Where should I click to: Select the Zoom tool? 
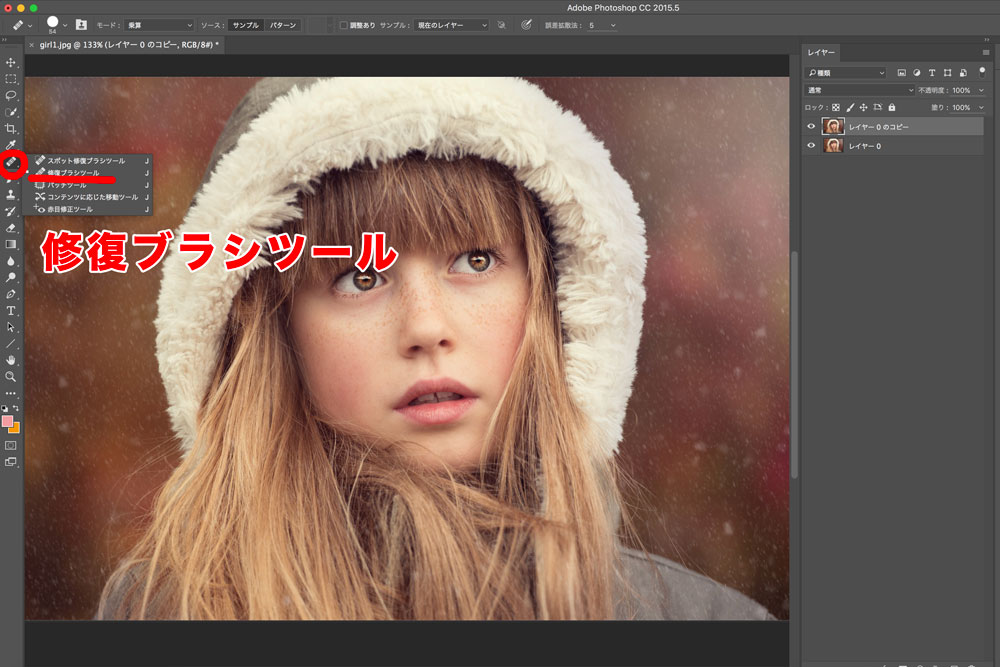pyautogui.click(x=11, y=377)
